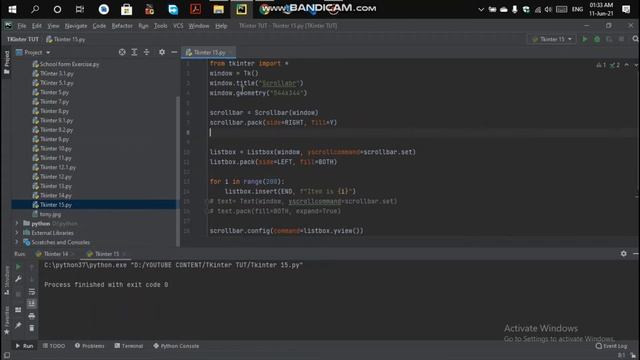The height and width of the screenshot is (360, 640).
Task: Pin the current Run tab
Action: click(18, 325)
